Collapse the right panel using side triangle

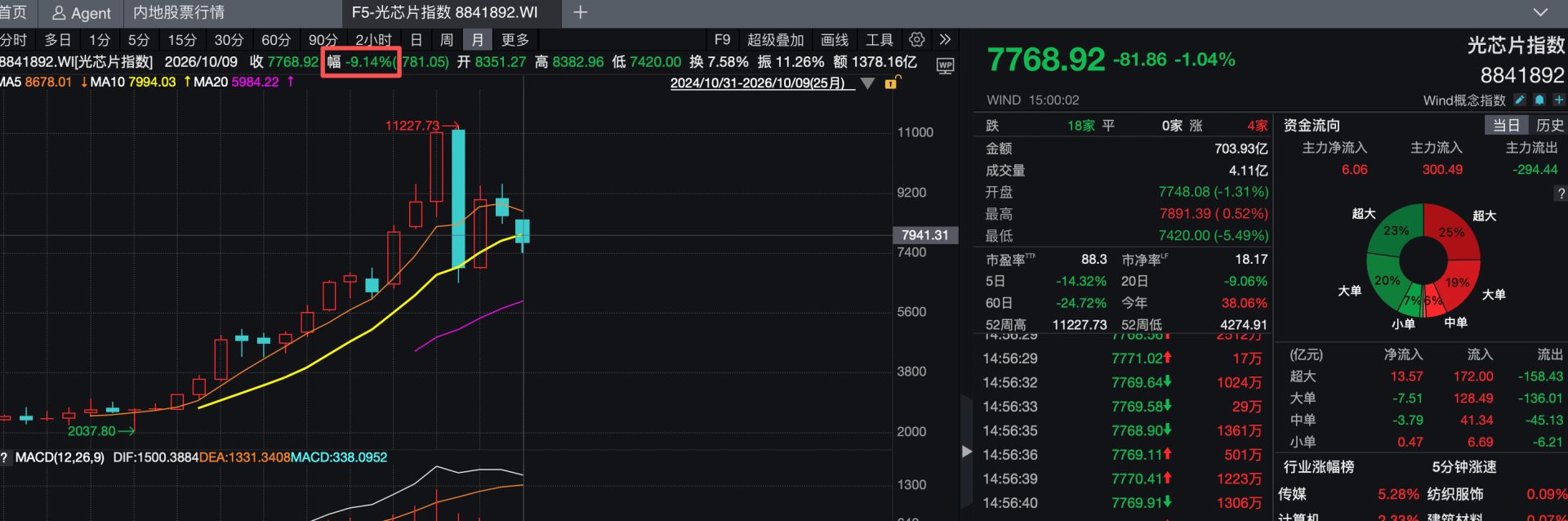click(x=967, y=451)
